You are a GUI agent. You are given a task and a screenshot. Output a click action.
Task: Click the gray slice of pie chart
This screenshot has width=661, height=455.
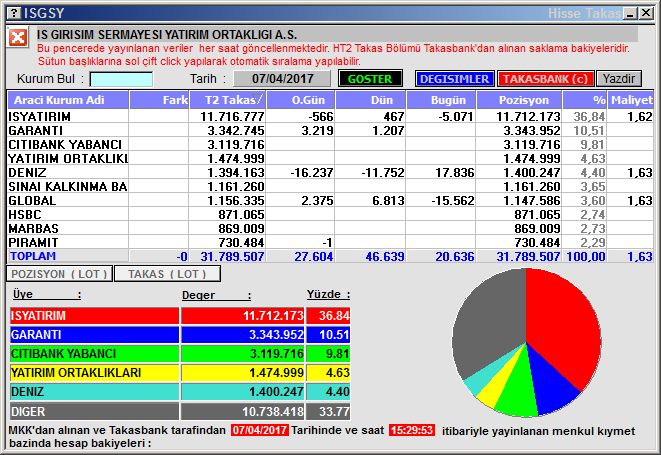point(489,325)
